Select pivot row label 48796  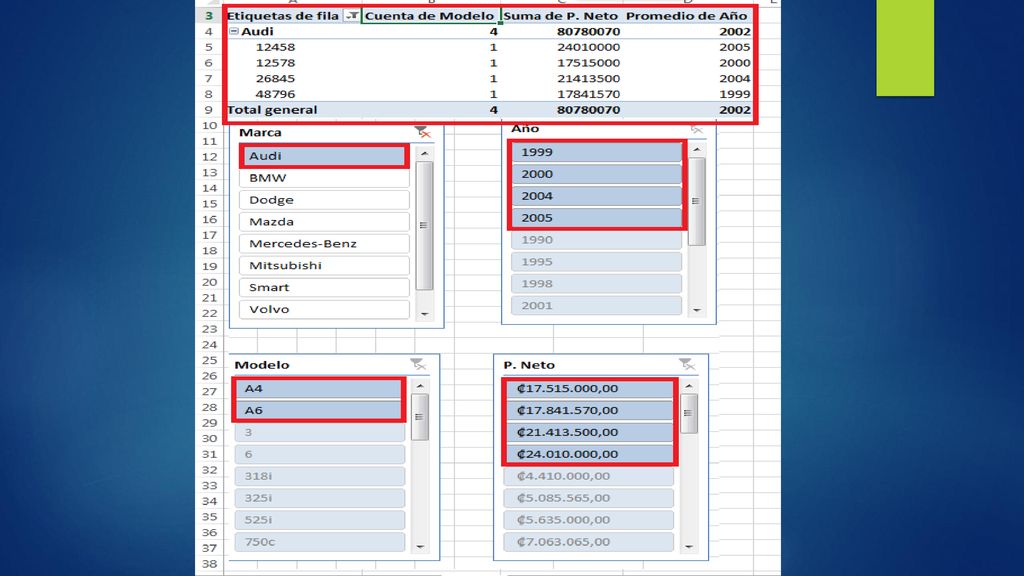pyautogui.click(x=276, y=94)
